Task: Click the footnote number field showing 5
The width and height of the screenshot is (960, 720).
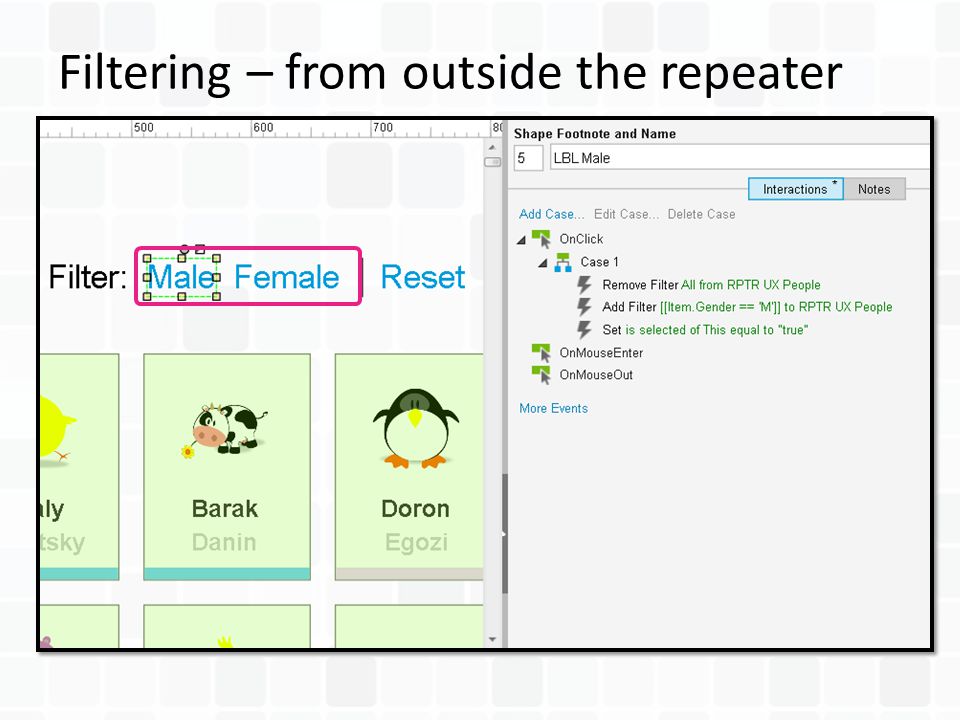Action: [528, 158]
